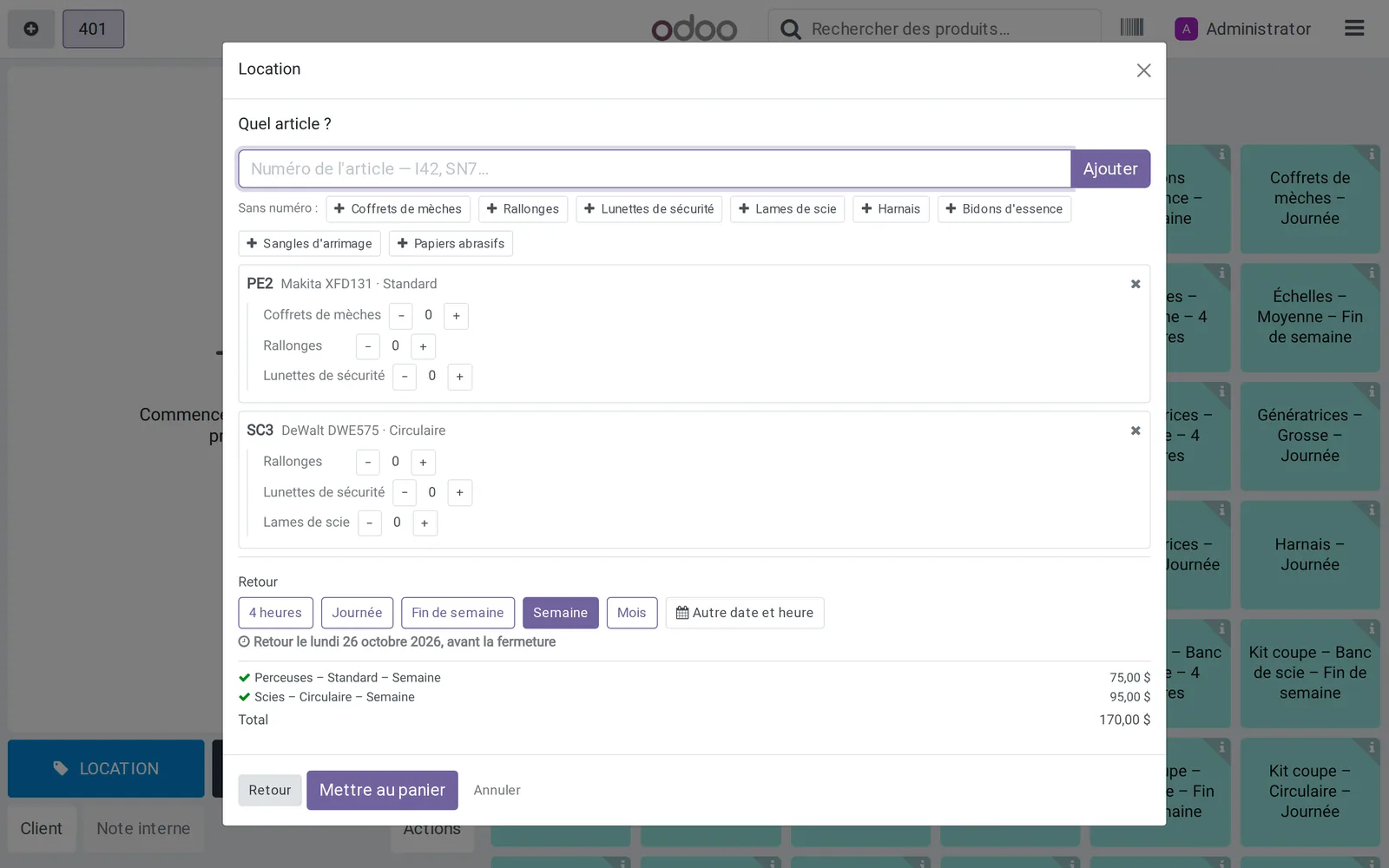This screenshot has height=868, width=1389.
Task: Add Rallonges from the Sans numéro row
Action: pos(523,209)
